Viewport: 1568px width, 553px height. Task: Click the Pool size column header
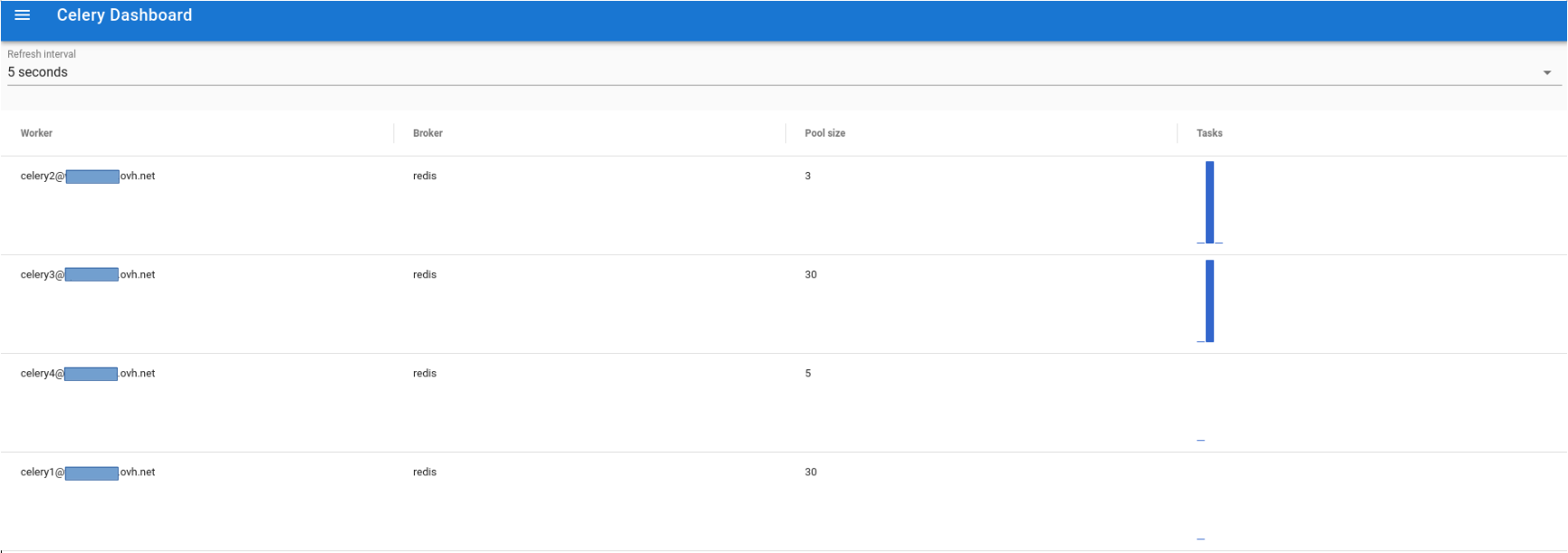click(825, 133)
